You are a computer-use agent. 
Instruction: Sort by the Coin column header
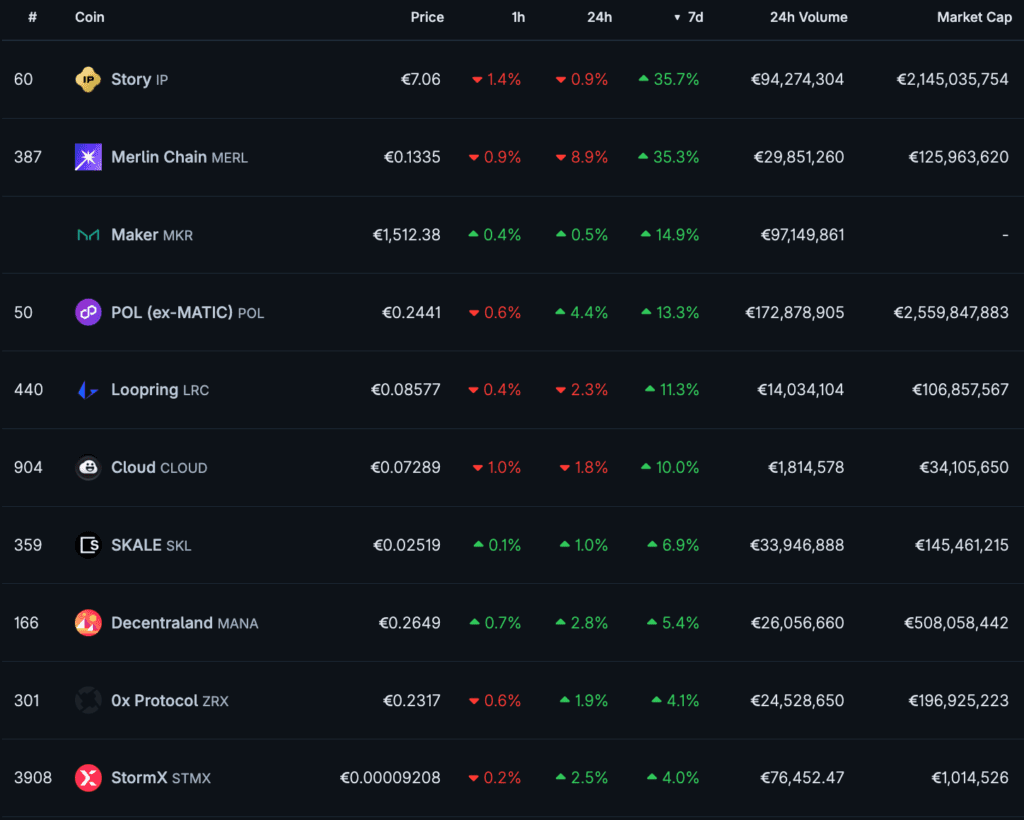(x=89, y=18)
